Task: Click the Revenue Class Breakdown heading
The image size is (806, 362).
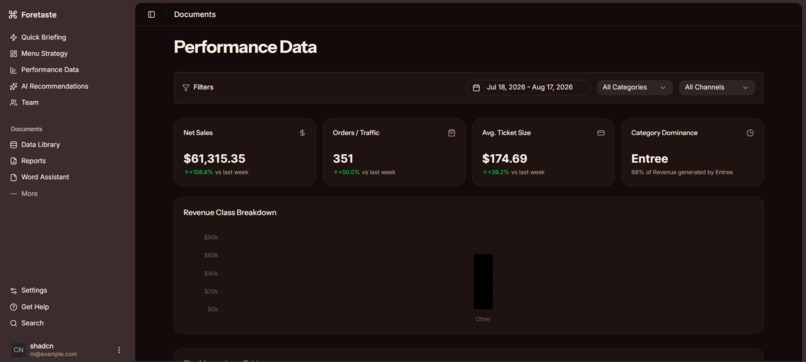Action: tap(230, 212)
